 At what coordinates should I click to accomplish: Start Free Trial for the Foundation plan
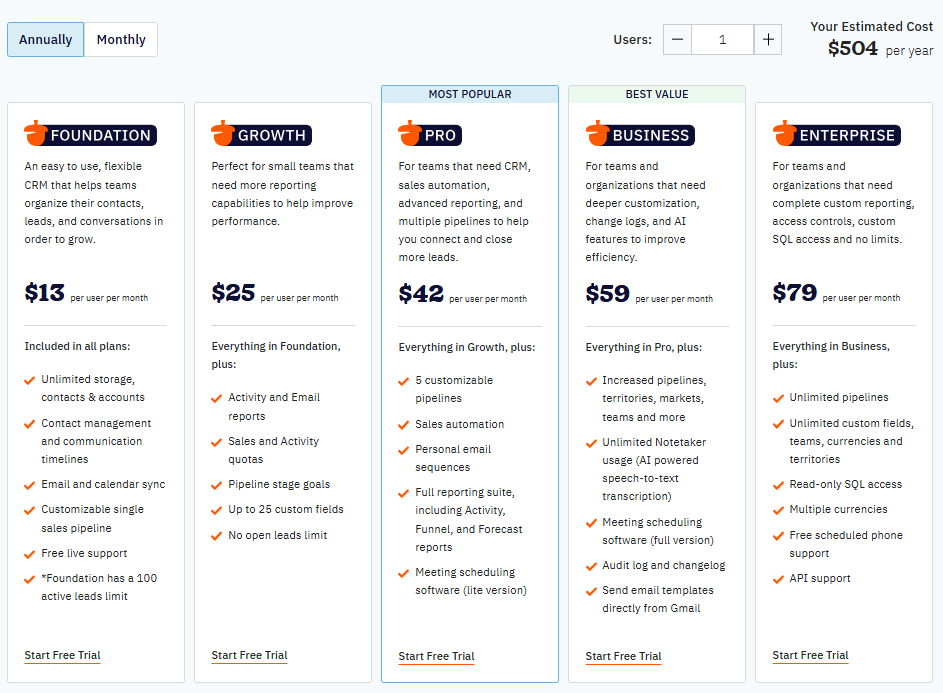(62, 655)
